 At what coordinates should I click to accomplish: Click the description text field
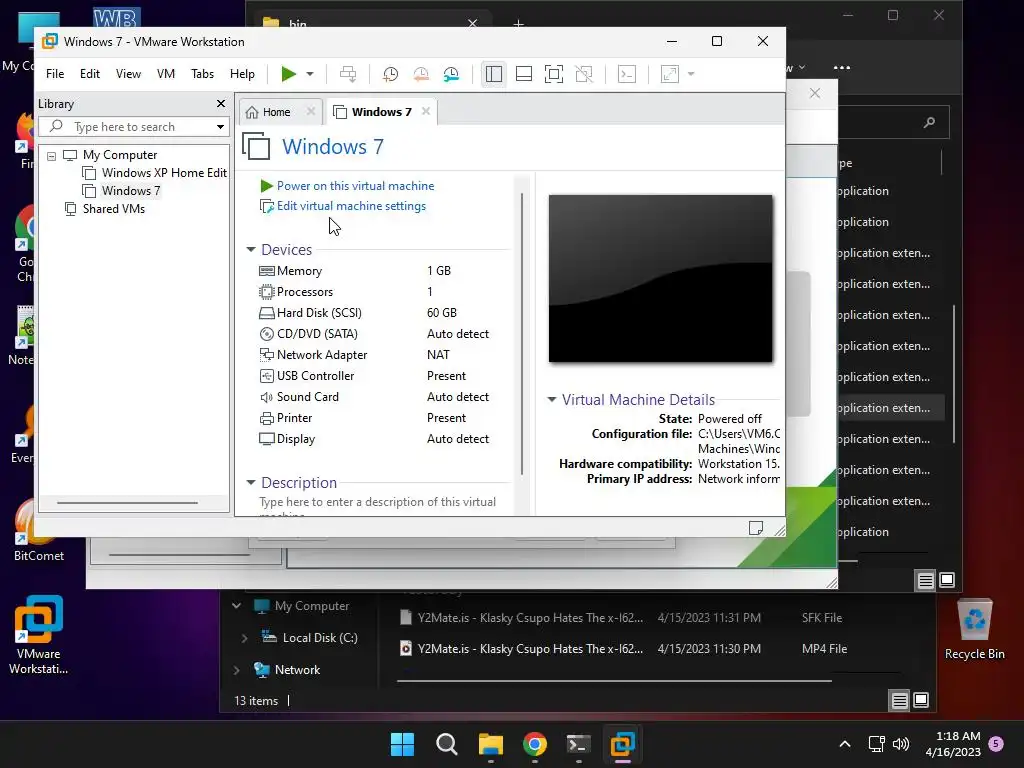379,506
